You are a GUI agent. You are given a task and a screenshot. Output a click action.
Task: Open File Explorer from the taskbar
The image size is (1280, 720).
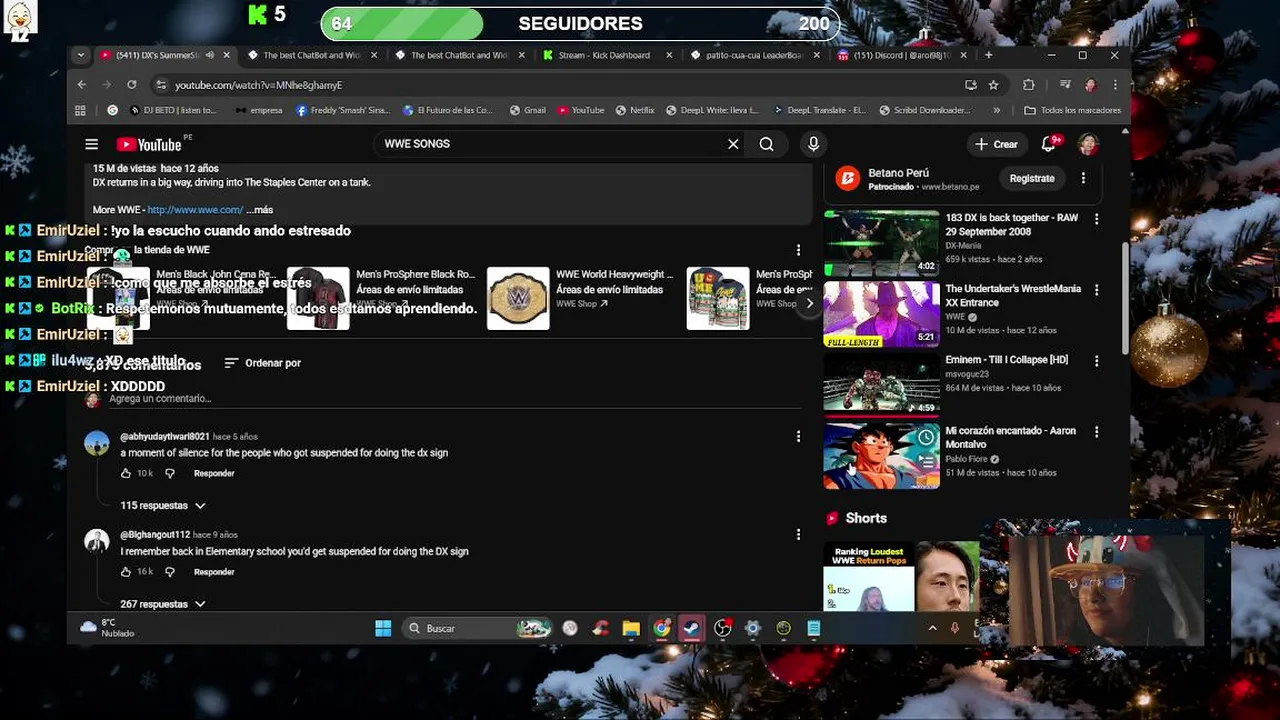(x=631, y=628)
